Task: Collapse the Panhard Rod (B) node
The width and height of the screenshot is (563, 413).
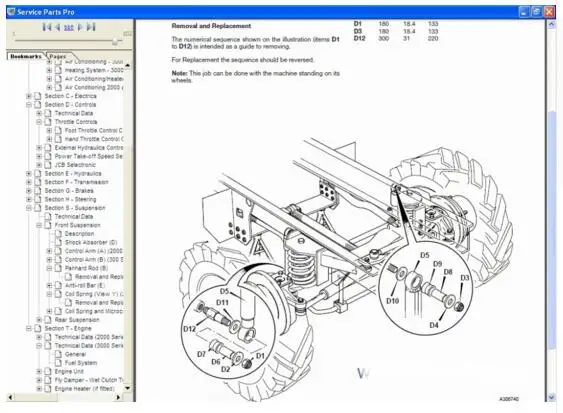Action: tap(49, 268)
